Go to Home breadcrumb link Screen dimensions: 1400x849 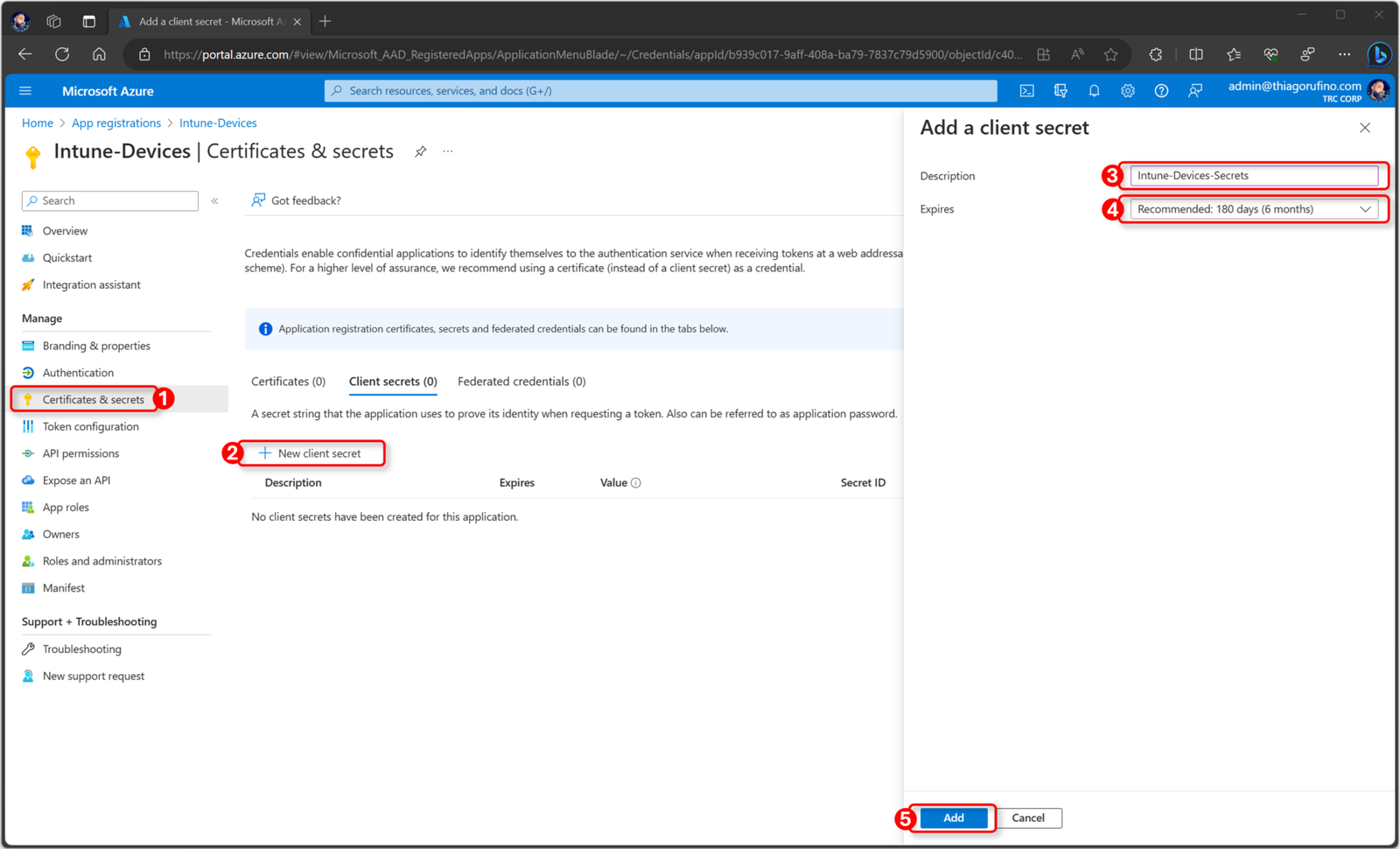coord(38,123)
